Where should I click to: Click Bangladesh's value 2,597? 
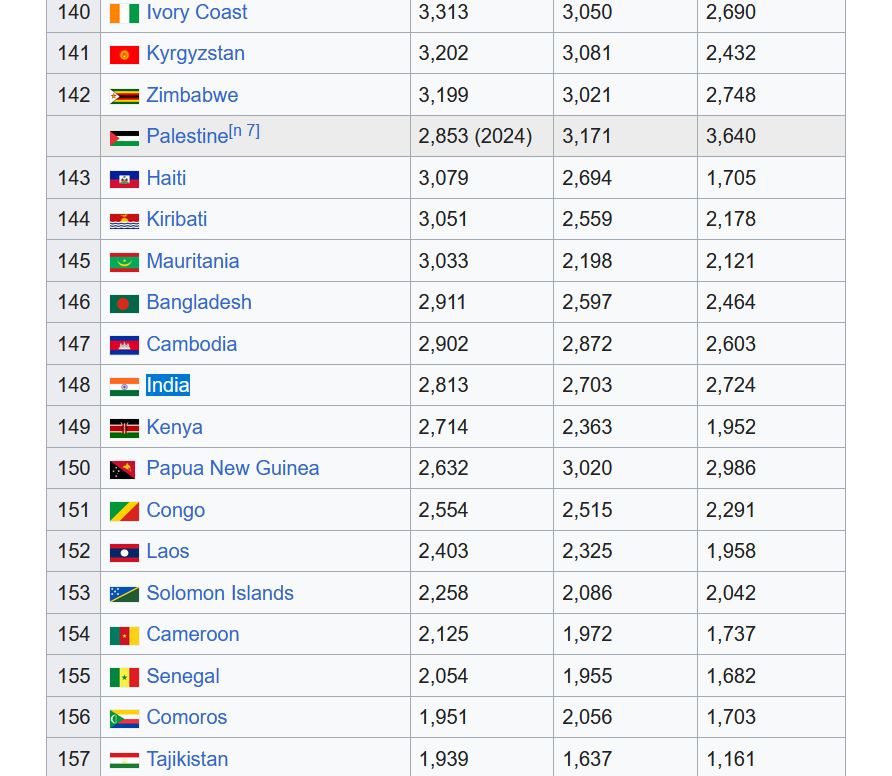pos(587,303)
